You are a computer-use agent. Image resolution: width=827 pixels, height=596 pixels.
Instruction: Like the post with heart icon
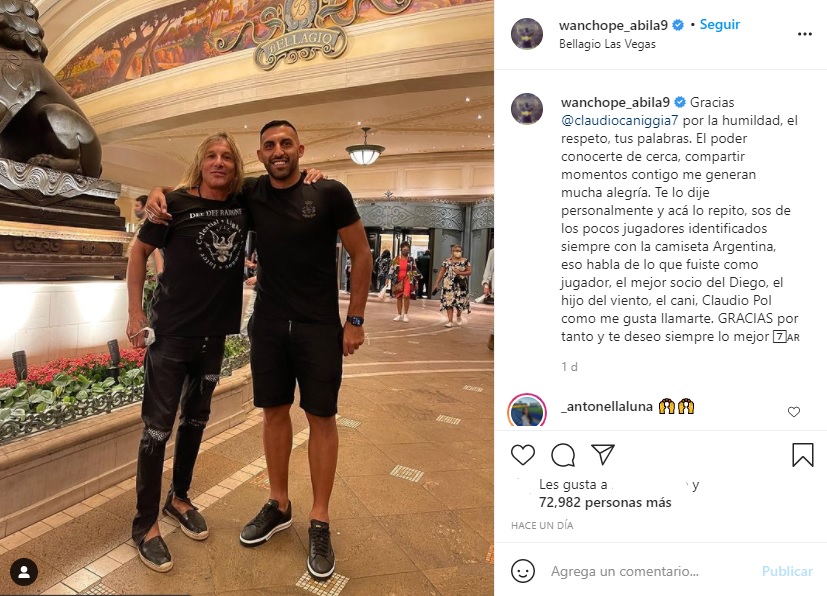[x=523, y=455]
